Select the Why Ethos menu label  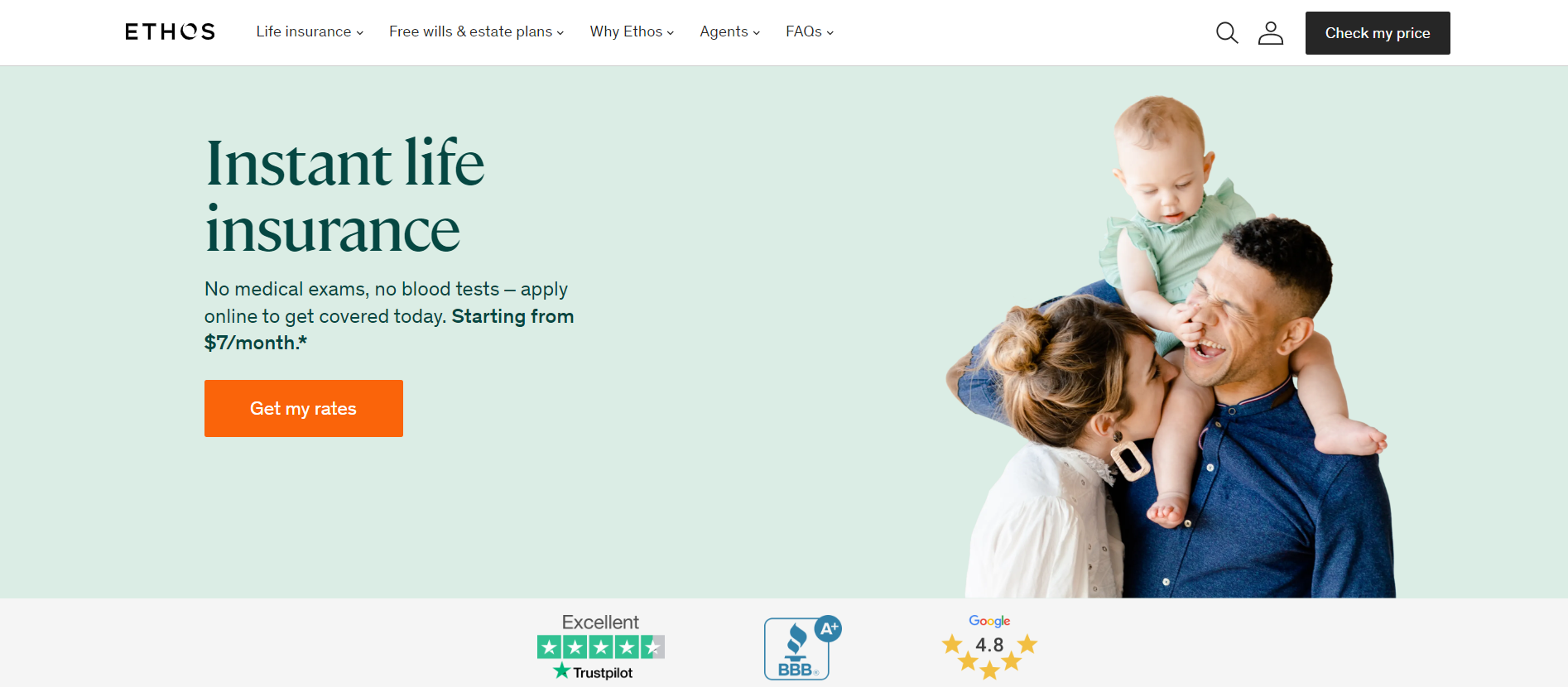tap(626, 31)
